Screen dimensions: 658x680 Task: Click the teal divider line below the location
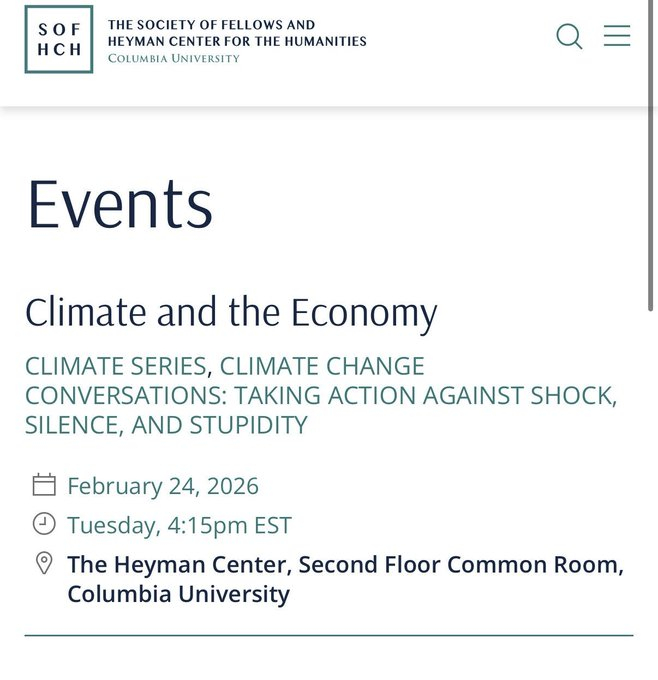click(x=329, y=635)
